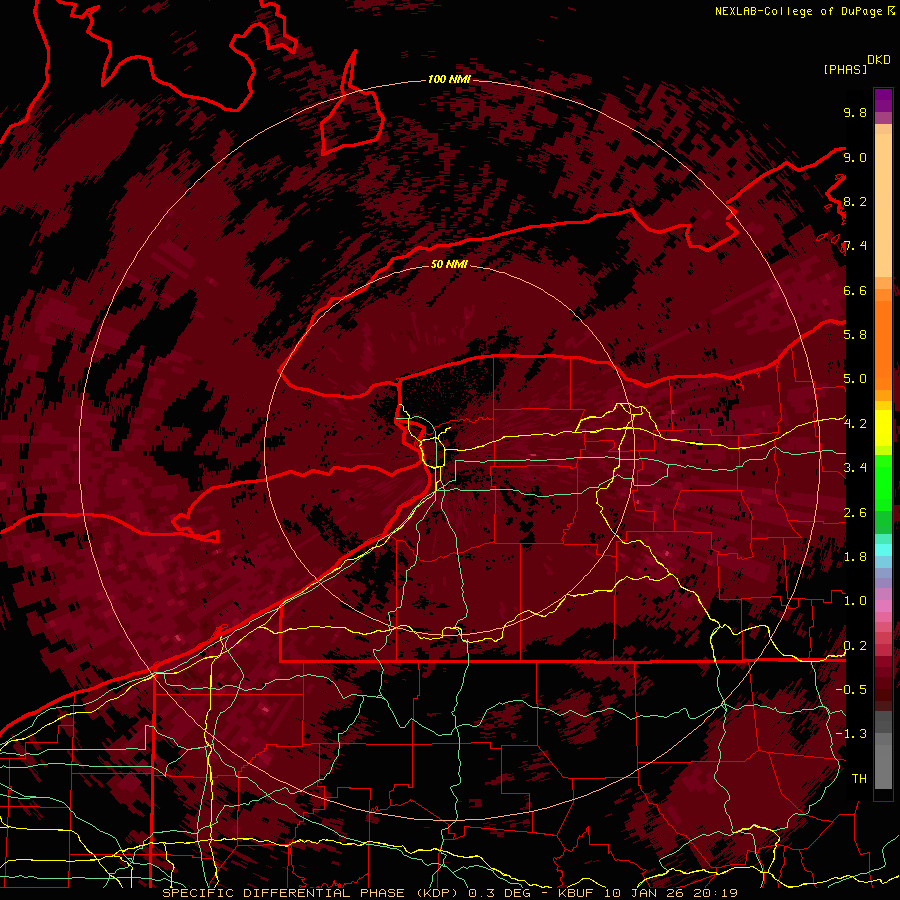Click SPECIFIC DIFFERENTIAL PHASE (KDP) caption text
The width and height of the screenshot is (900, 900).
[312, 893]
